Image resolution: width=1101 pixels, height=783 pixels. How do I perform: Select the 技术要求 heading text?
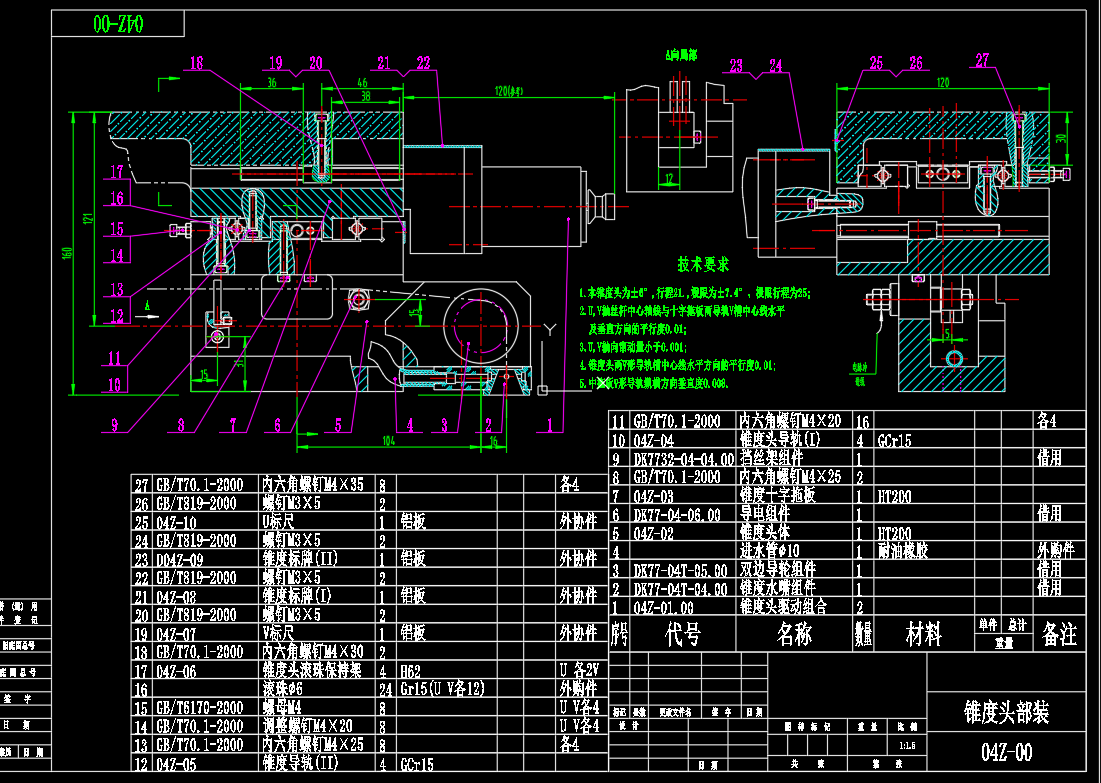tap(703, 264)
